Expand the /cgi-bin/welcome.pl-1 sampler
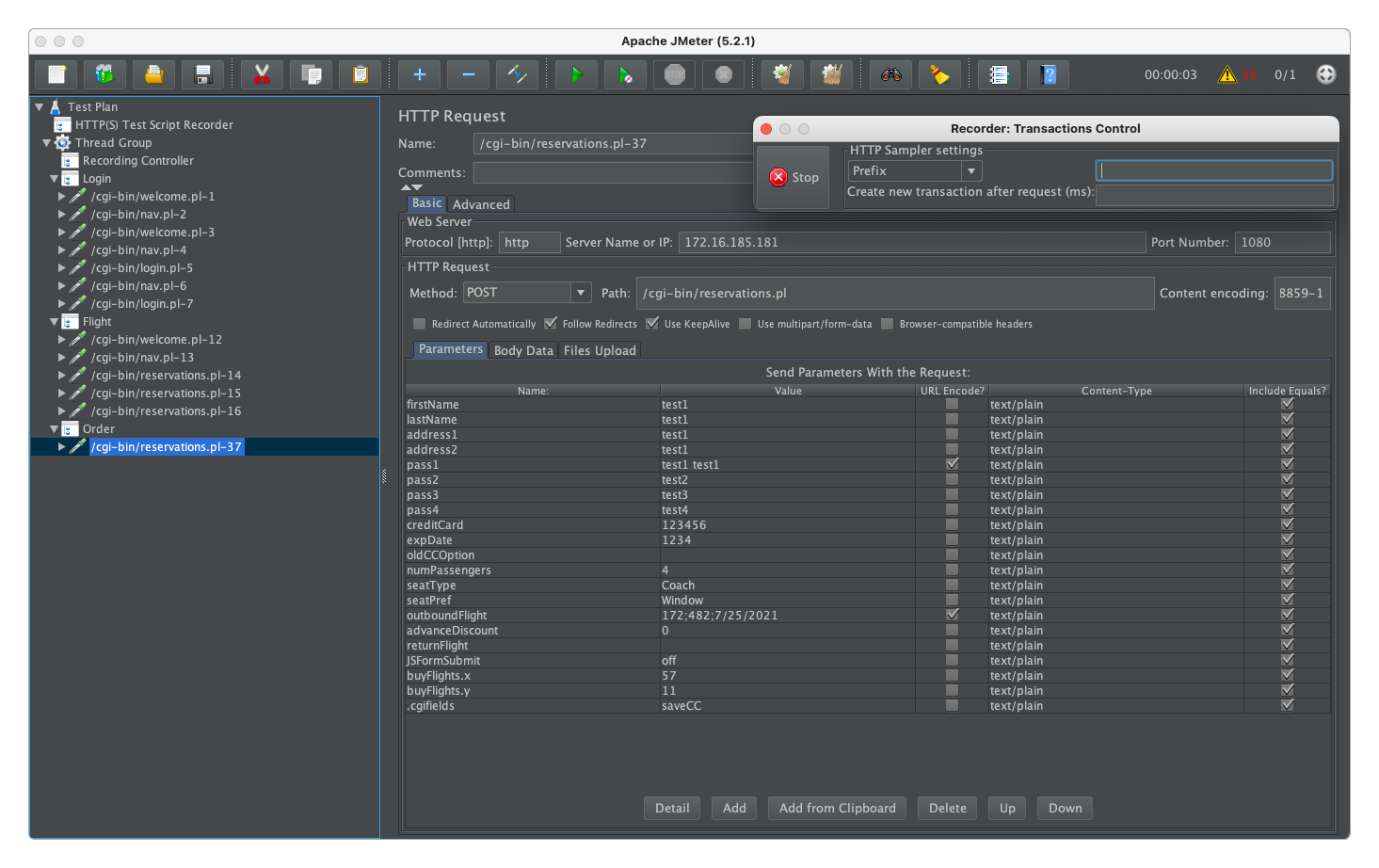This screenshot has height=868, width=1379. coord(62,197)
